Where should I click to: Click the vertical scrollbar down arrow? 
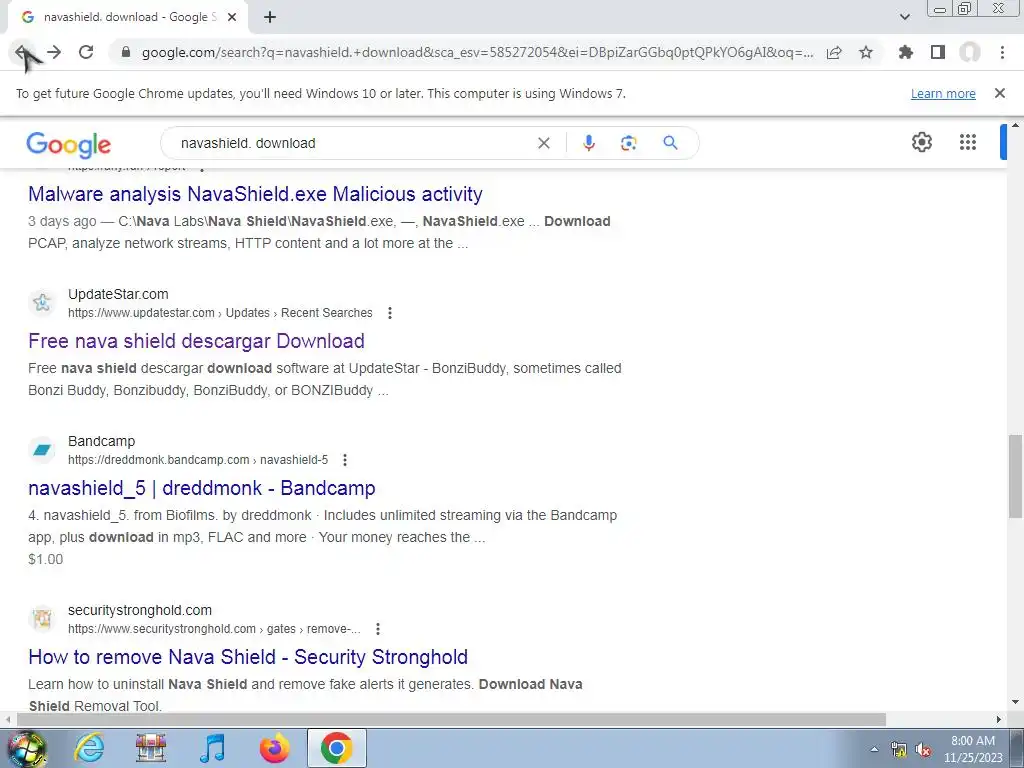(1015, 703)
